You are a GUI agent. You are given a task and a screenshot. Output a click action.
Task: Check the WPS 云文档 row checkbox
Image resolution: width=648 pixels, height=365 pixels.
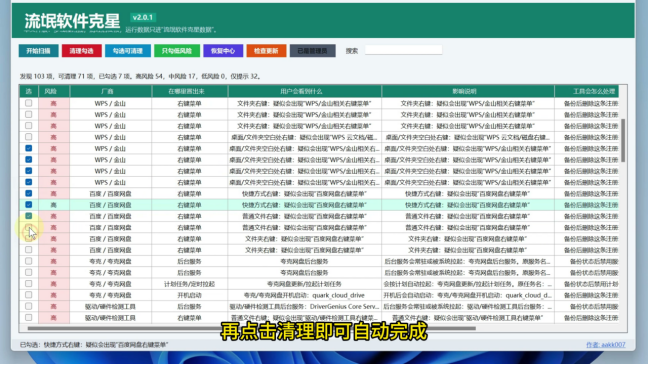tap(29, 137)
